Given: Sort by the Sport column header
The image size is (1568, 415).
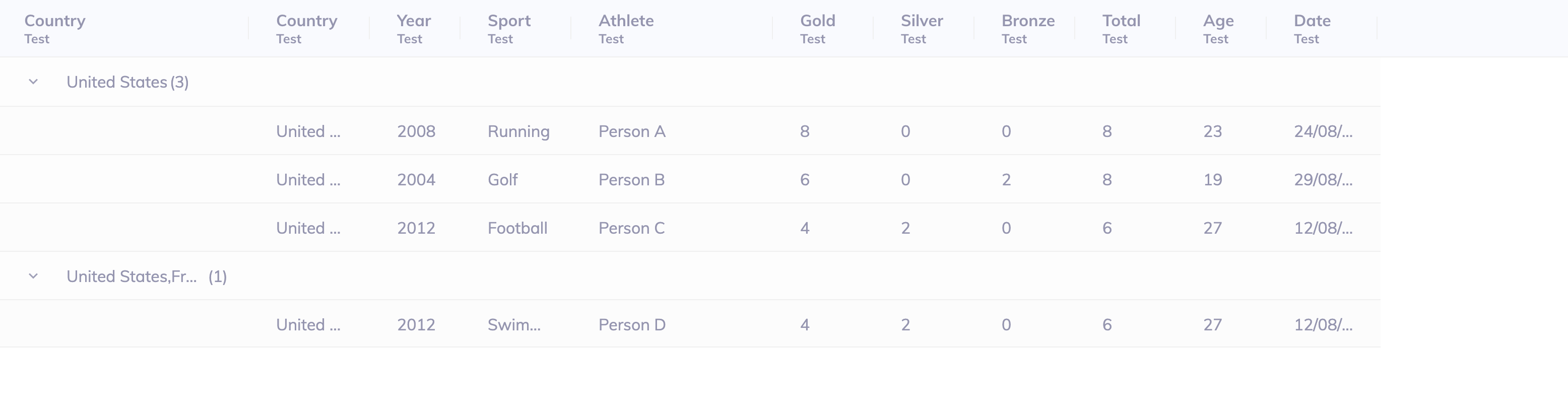Looking at the screenshot, I should (x=509, y=21).
